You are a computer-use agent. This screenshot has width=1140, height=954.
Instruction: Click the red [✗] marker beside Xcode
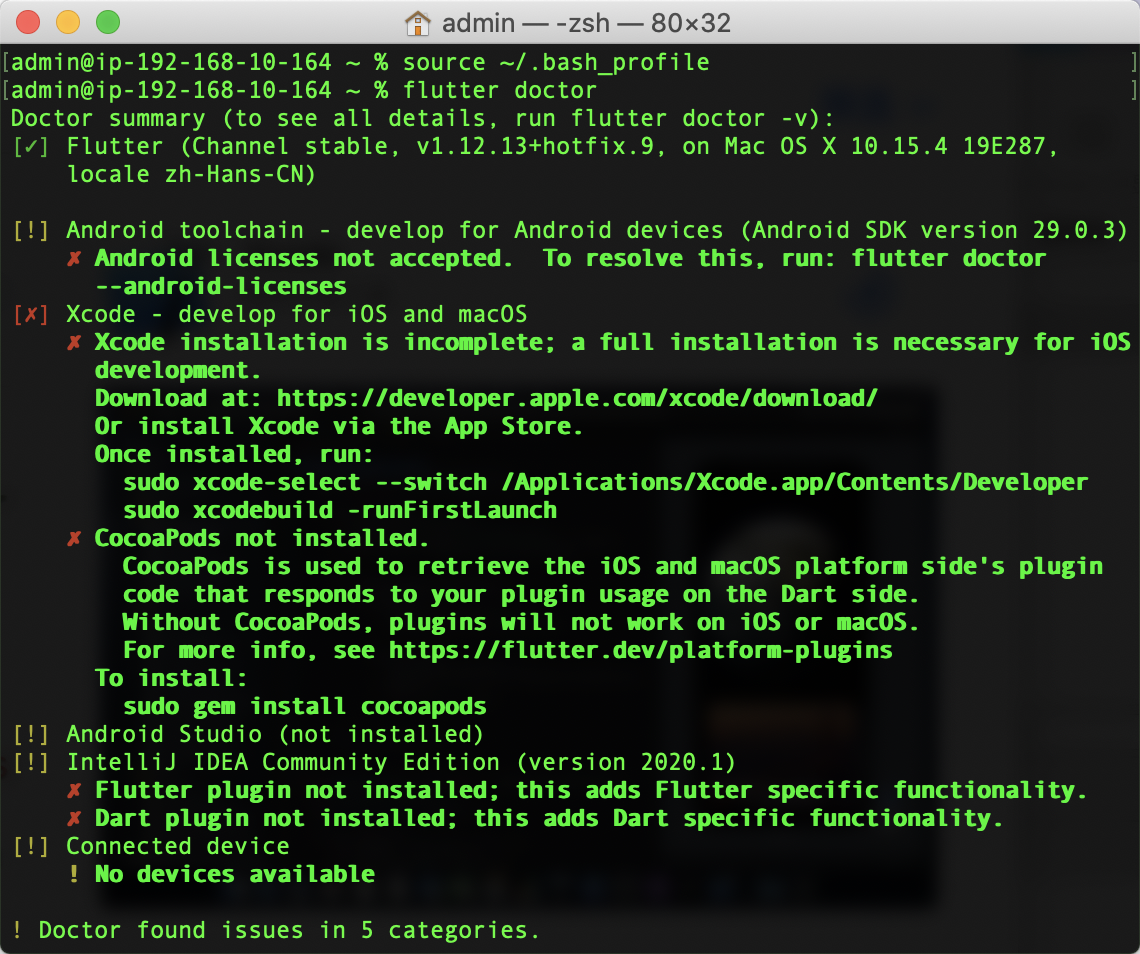[31, 315]
